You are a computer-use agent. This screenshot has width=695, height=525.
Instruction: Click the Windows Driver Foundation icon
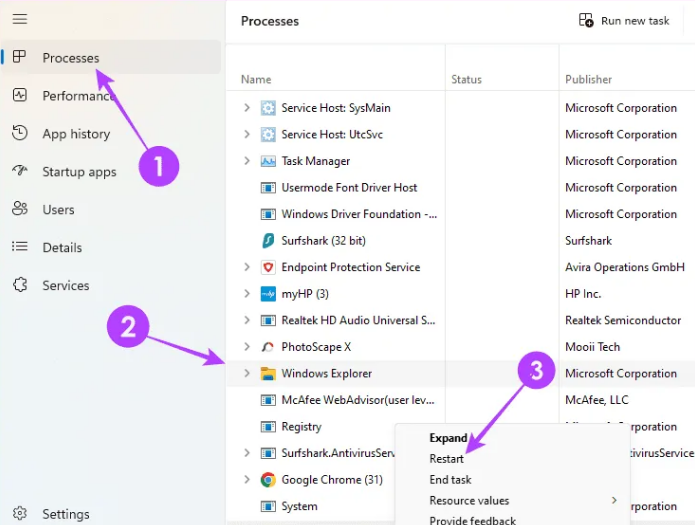tap(268, 214)
